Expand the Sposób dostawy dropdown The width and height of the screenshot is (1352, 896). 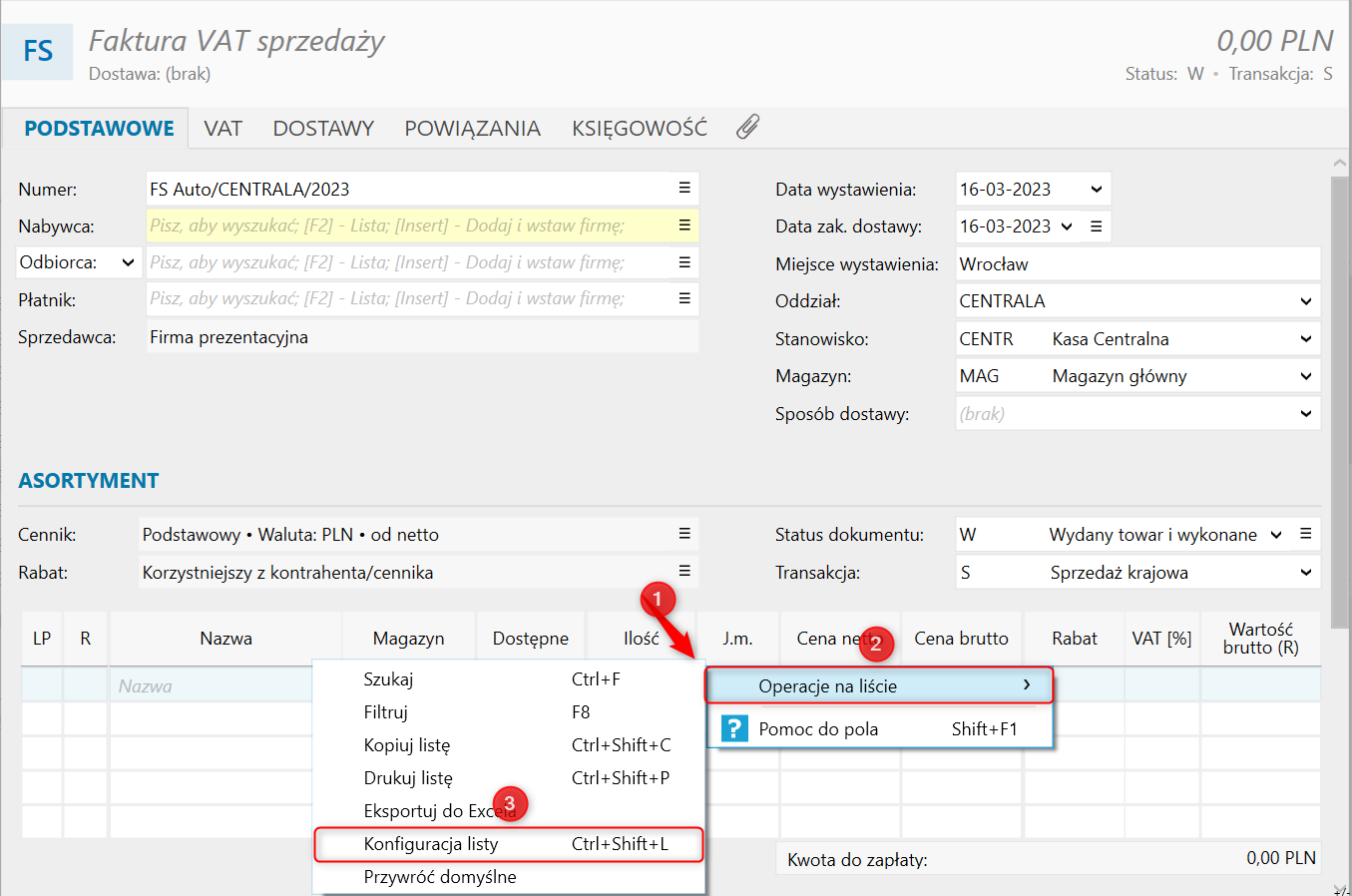(x=1305, y=414)
